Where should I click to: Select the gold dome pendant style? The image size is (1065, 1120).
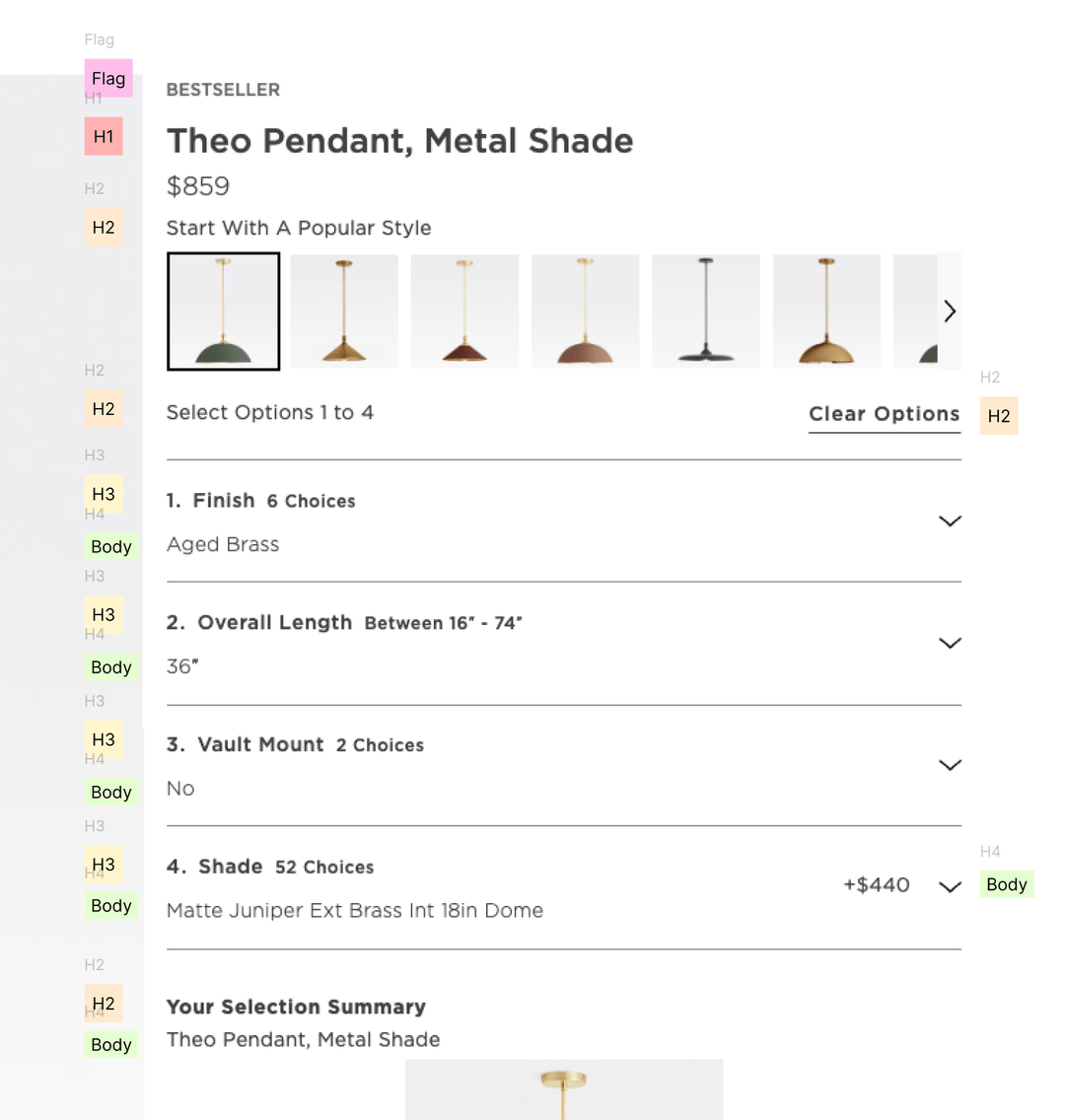coord(826,311)
